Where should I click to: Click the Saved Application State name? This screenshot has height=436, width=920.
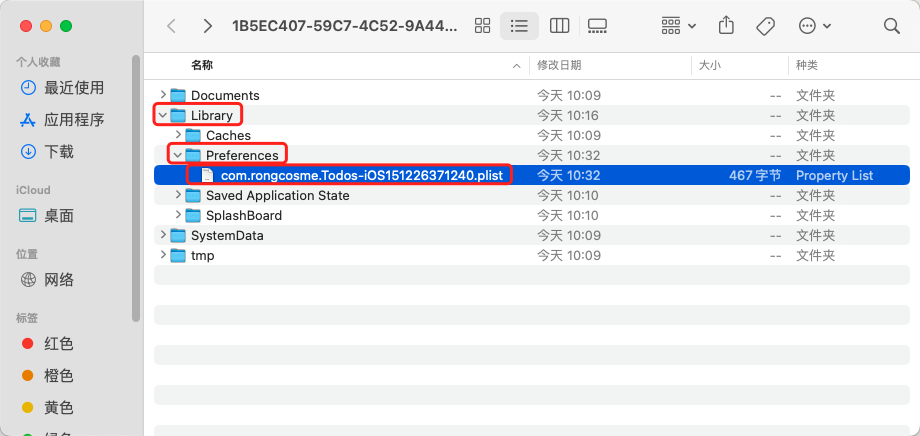click(278, 195)
